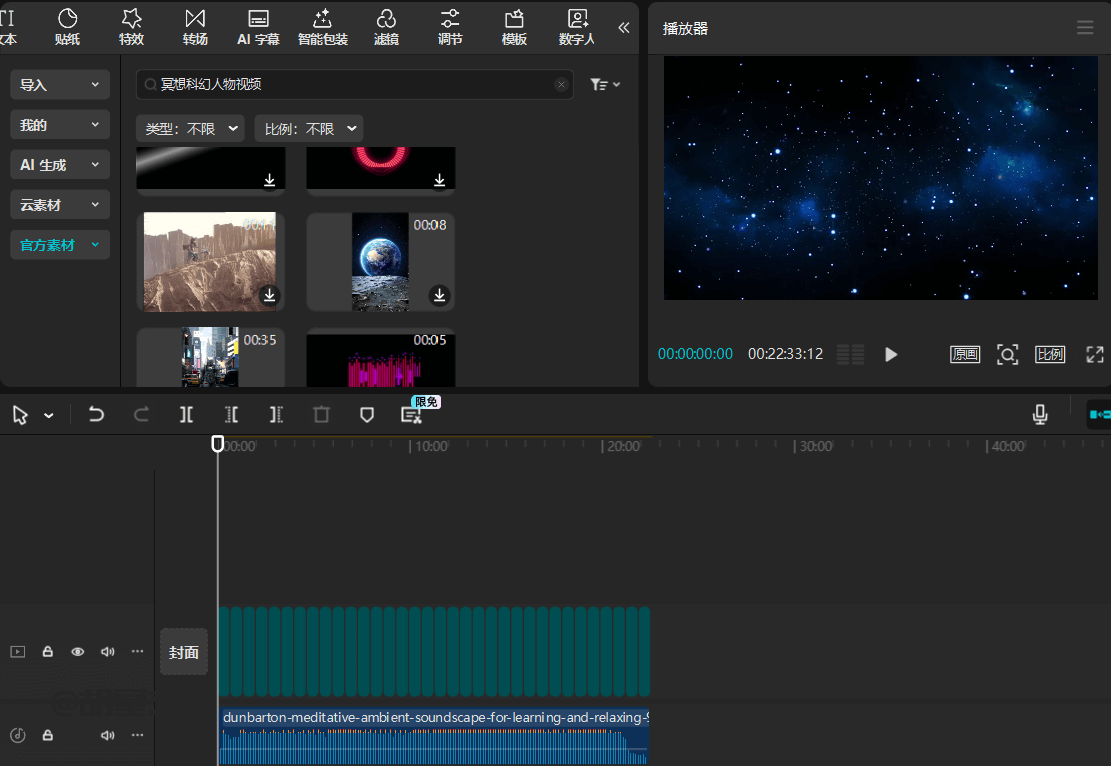The image size is (1111, 766).
Task: Expand the 类型 filter dropdown
Action: coord(190,129)
